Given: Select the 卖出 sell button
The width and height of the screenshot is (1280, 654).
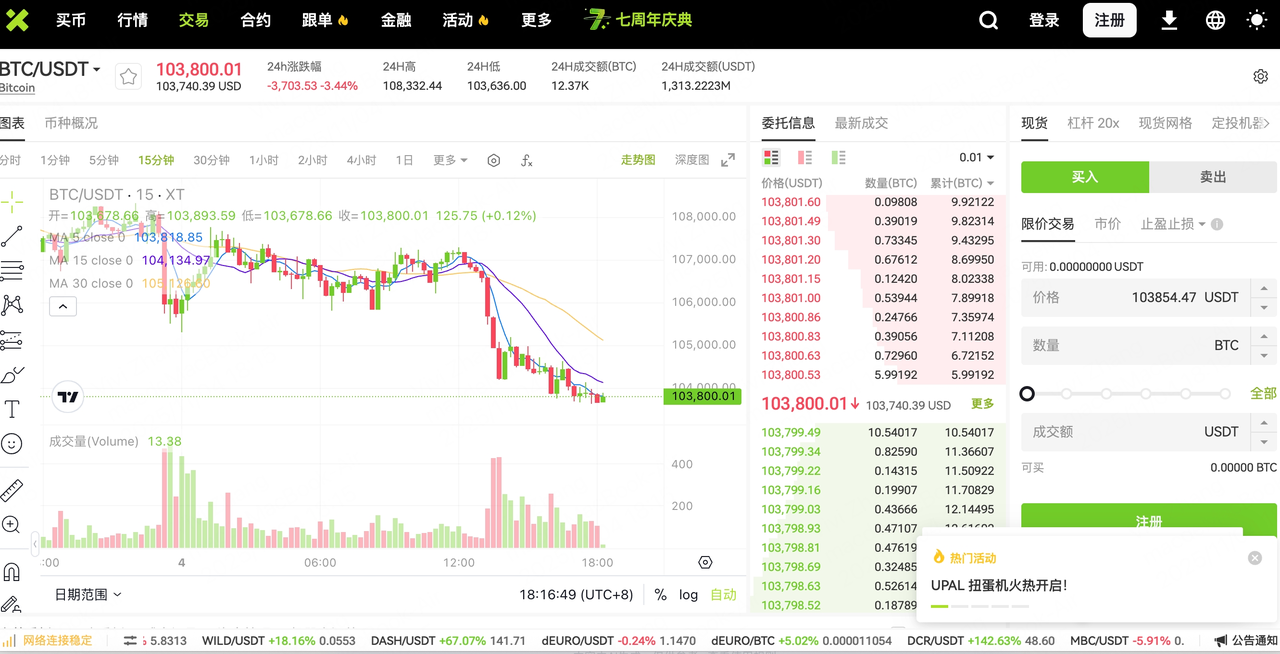Looking at the screenshot, I should [1213, 177].
